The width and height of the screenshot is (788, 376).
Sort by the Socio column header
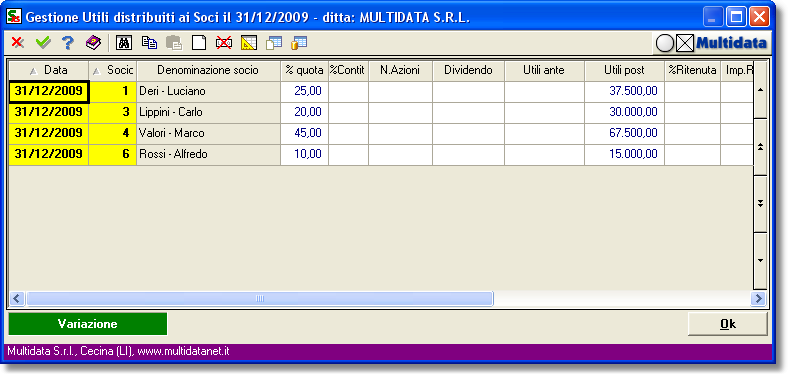coord(113,71)
